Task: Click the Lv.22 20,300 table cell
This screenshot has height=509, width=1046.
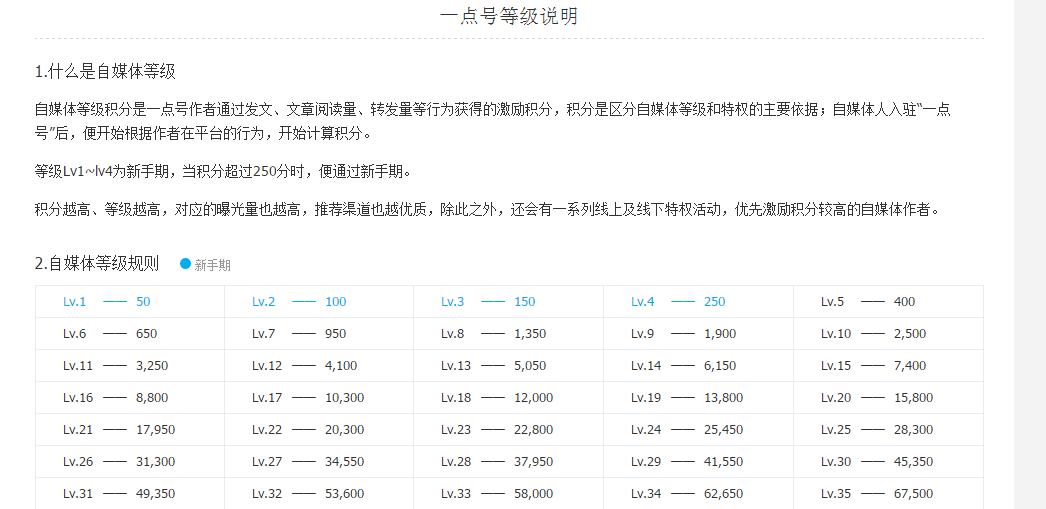Action: coord(319,430)
